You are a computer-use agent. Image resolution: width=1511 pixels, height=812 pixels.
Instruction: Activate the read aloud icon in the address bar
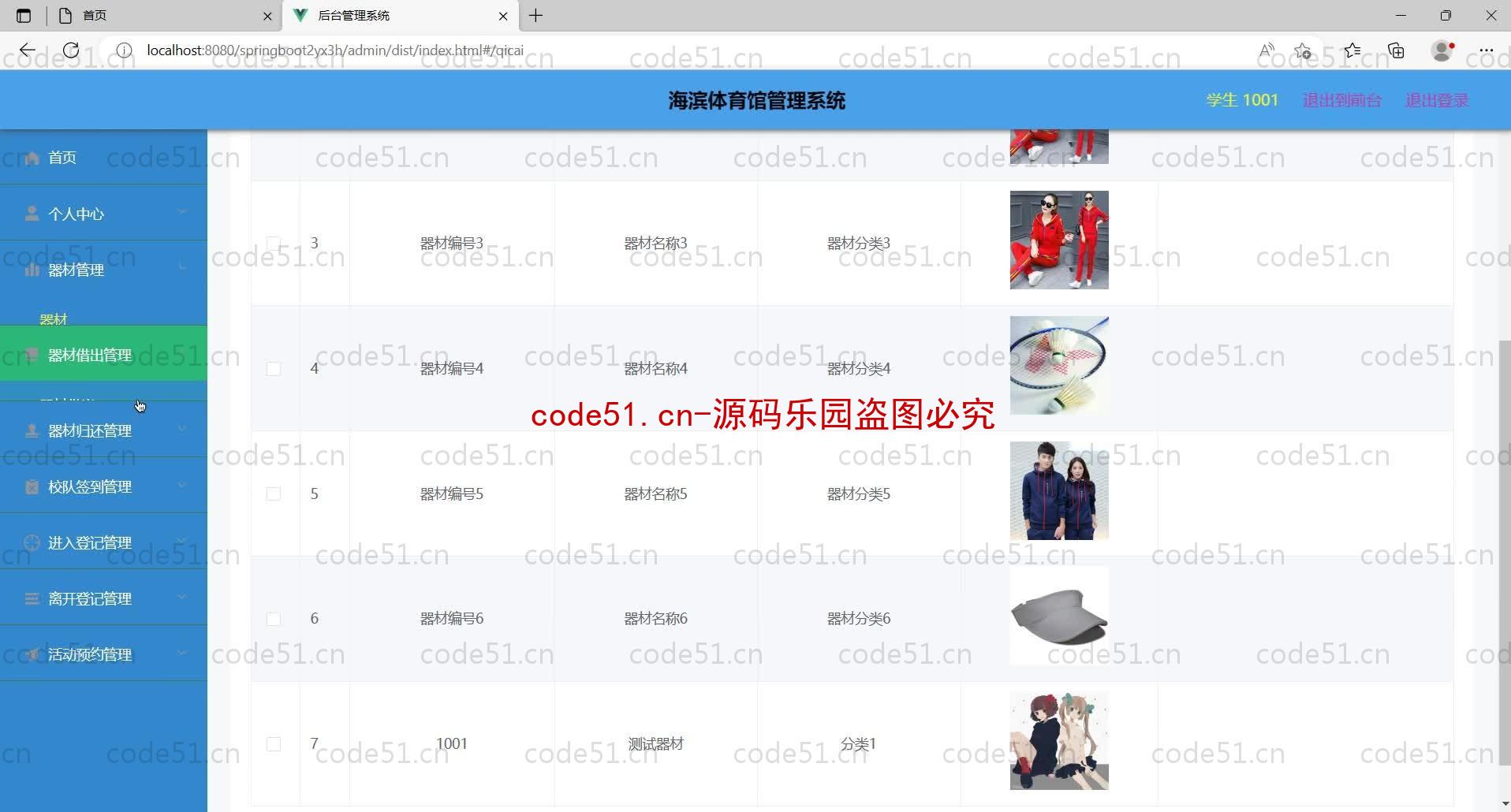click(x=1267, y=50)
